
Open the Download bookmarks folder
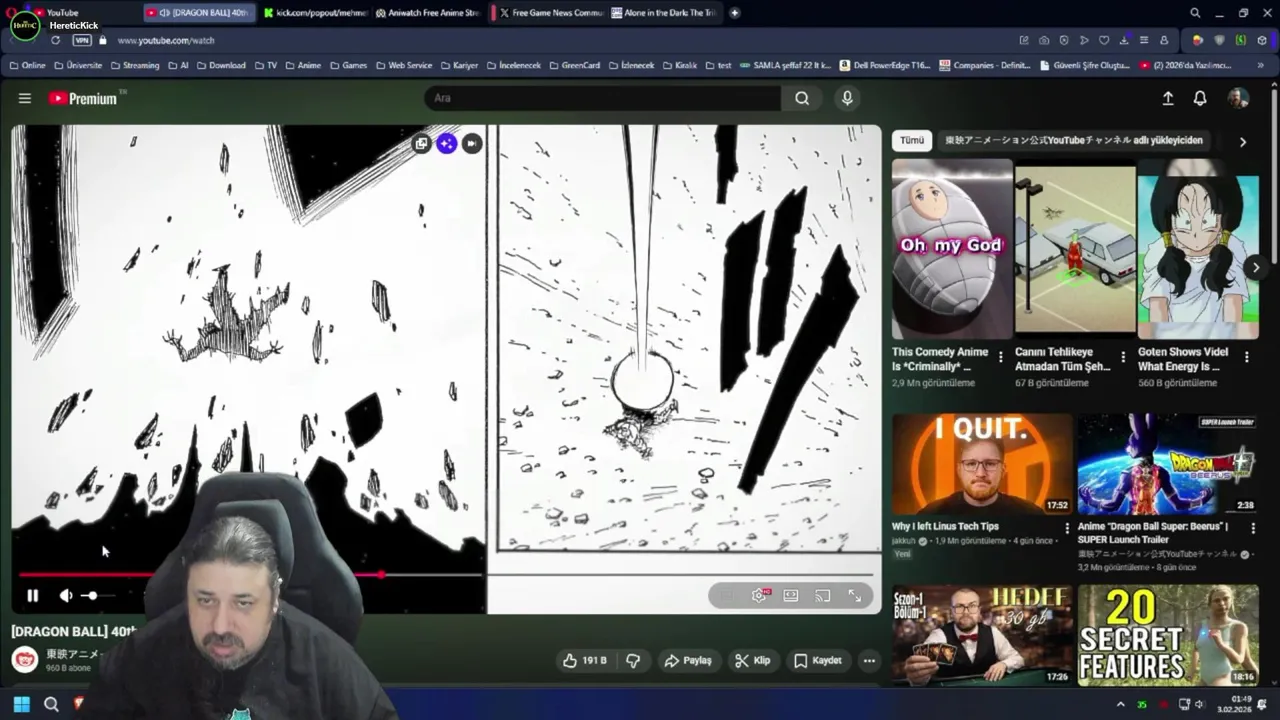(220, 65)
